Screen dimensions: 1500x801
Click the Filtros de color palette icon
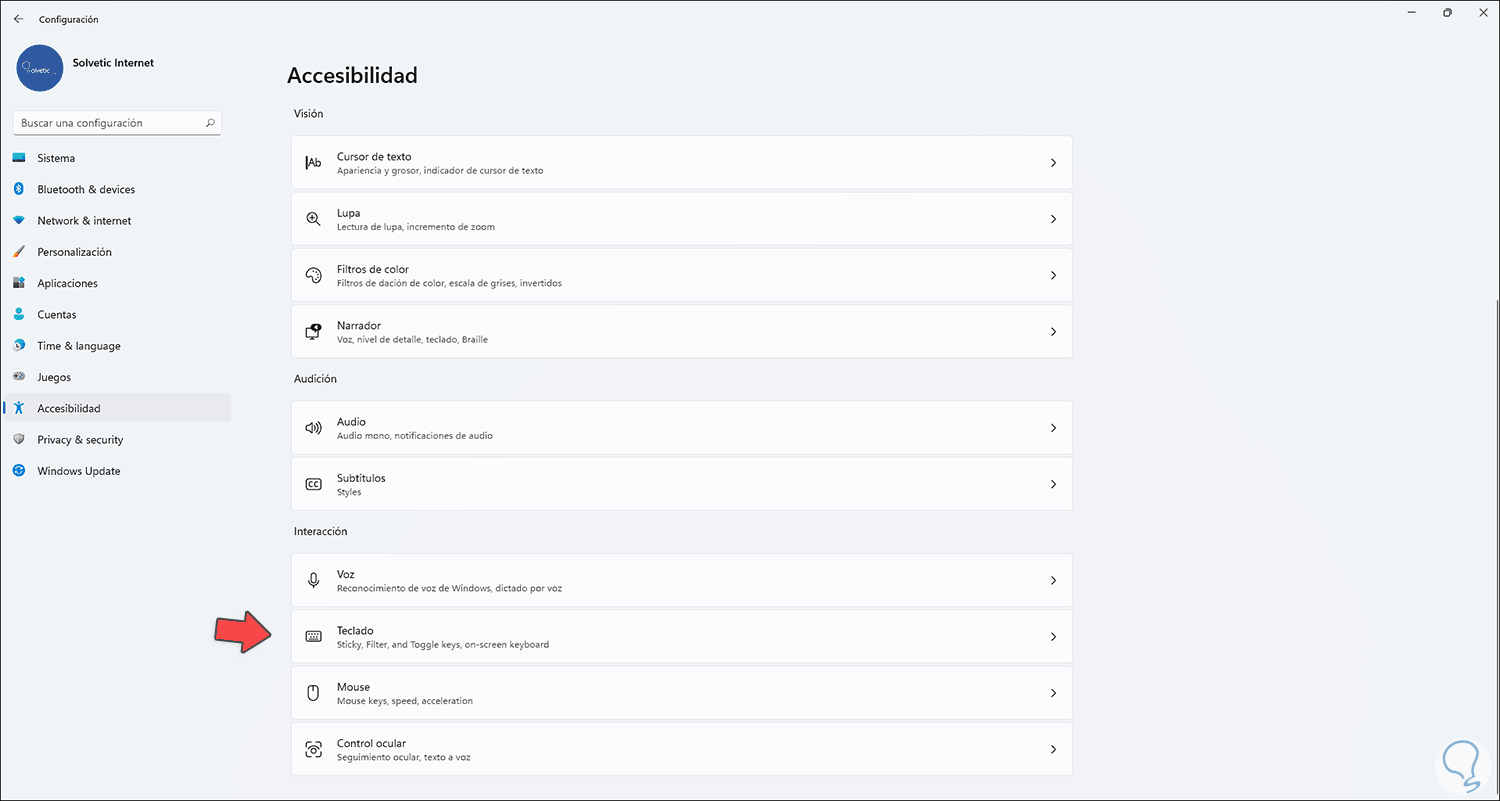pyautogui.click(x=313, y=275)
